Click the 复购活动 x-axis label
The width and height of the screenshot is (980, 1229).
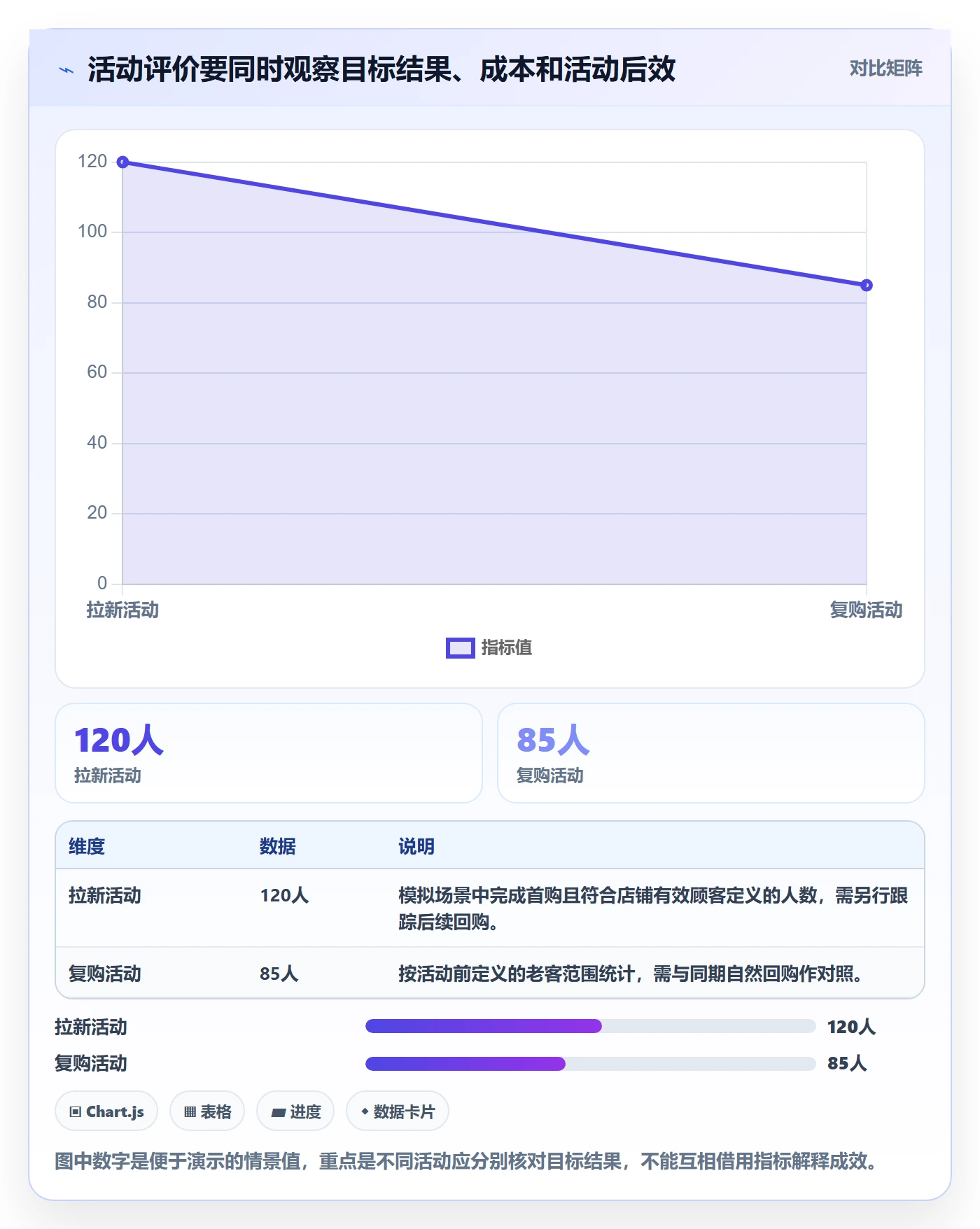point(866,610)
